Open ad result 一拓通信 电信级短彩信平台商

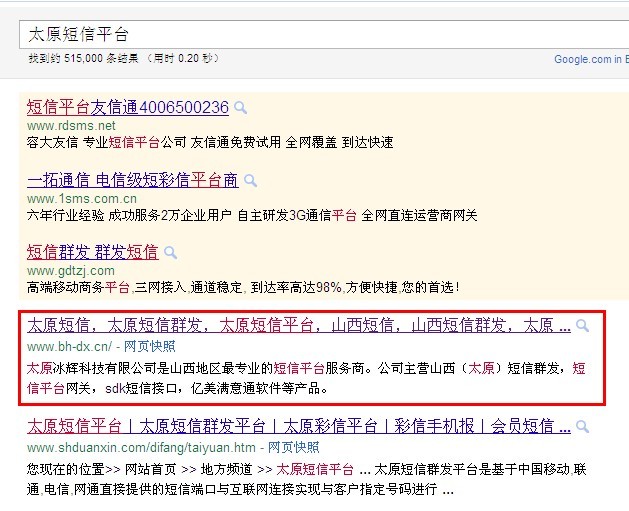coord(133,180)
